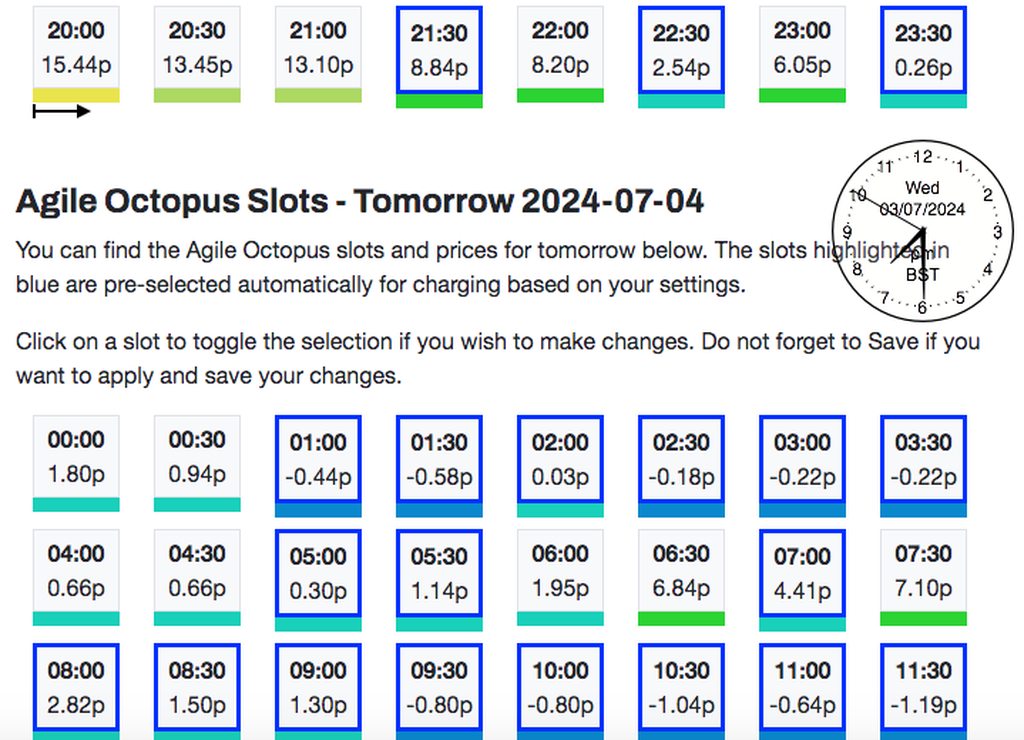
Task: Select the 07:30 slot priced 7.10p
Action: click(923, 571)
